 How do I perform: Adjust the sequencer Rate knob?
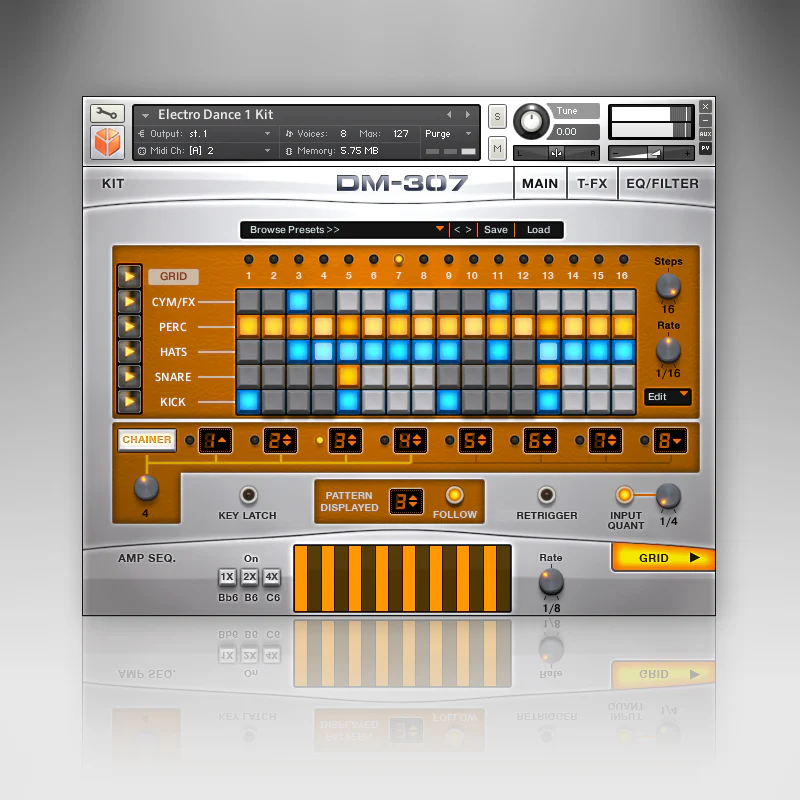point(668,350)
